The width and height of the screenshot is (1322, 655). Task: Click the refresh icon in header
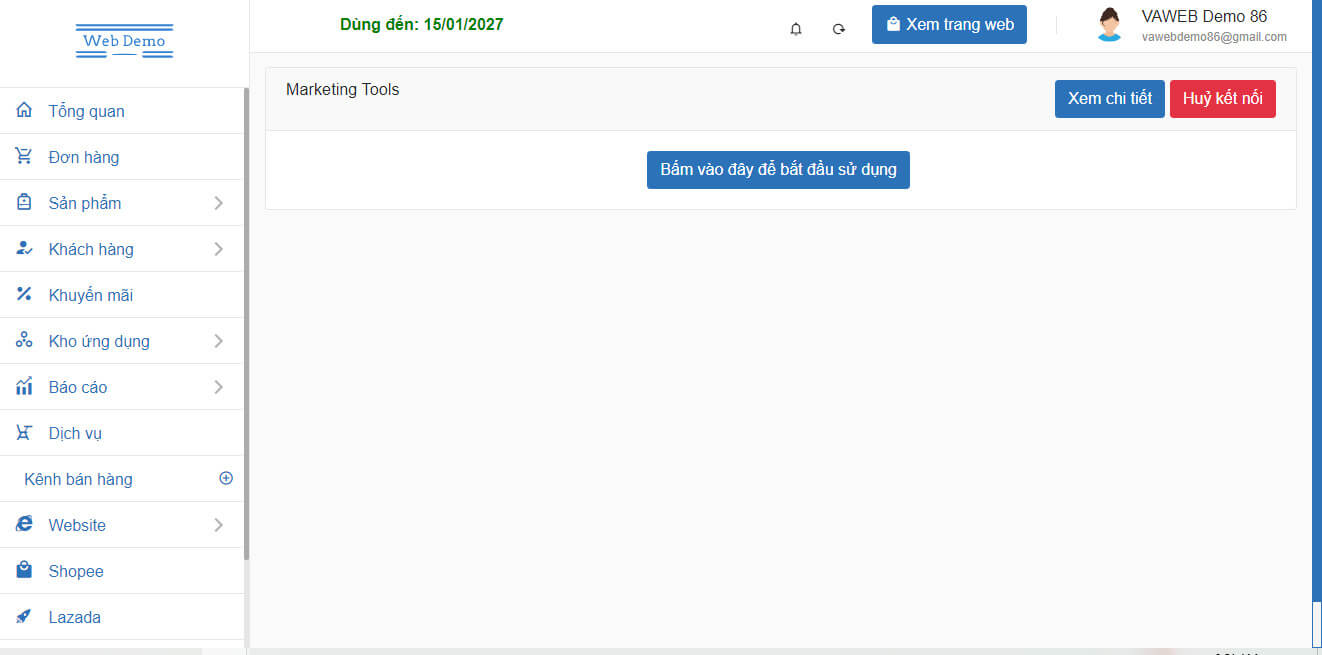839,29
